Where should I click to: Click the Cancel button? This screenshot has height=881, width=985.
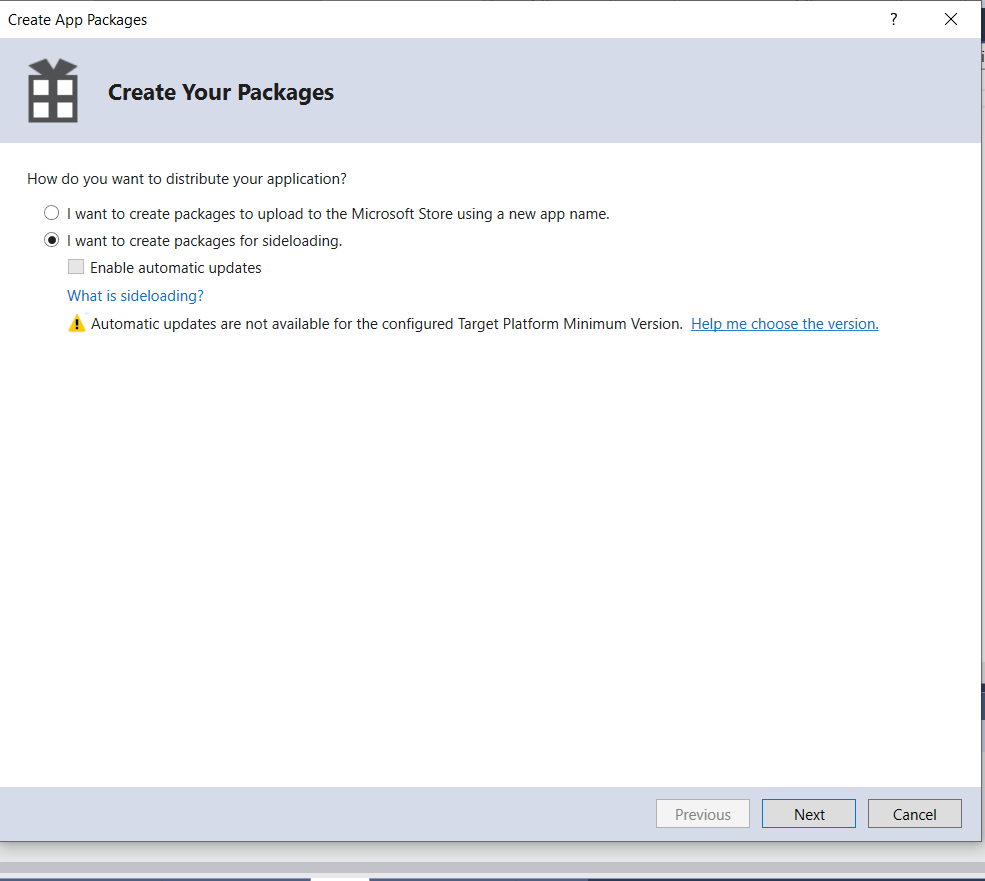(915, 814)
